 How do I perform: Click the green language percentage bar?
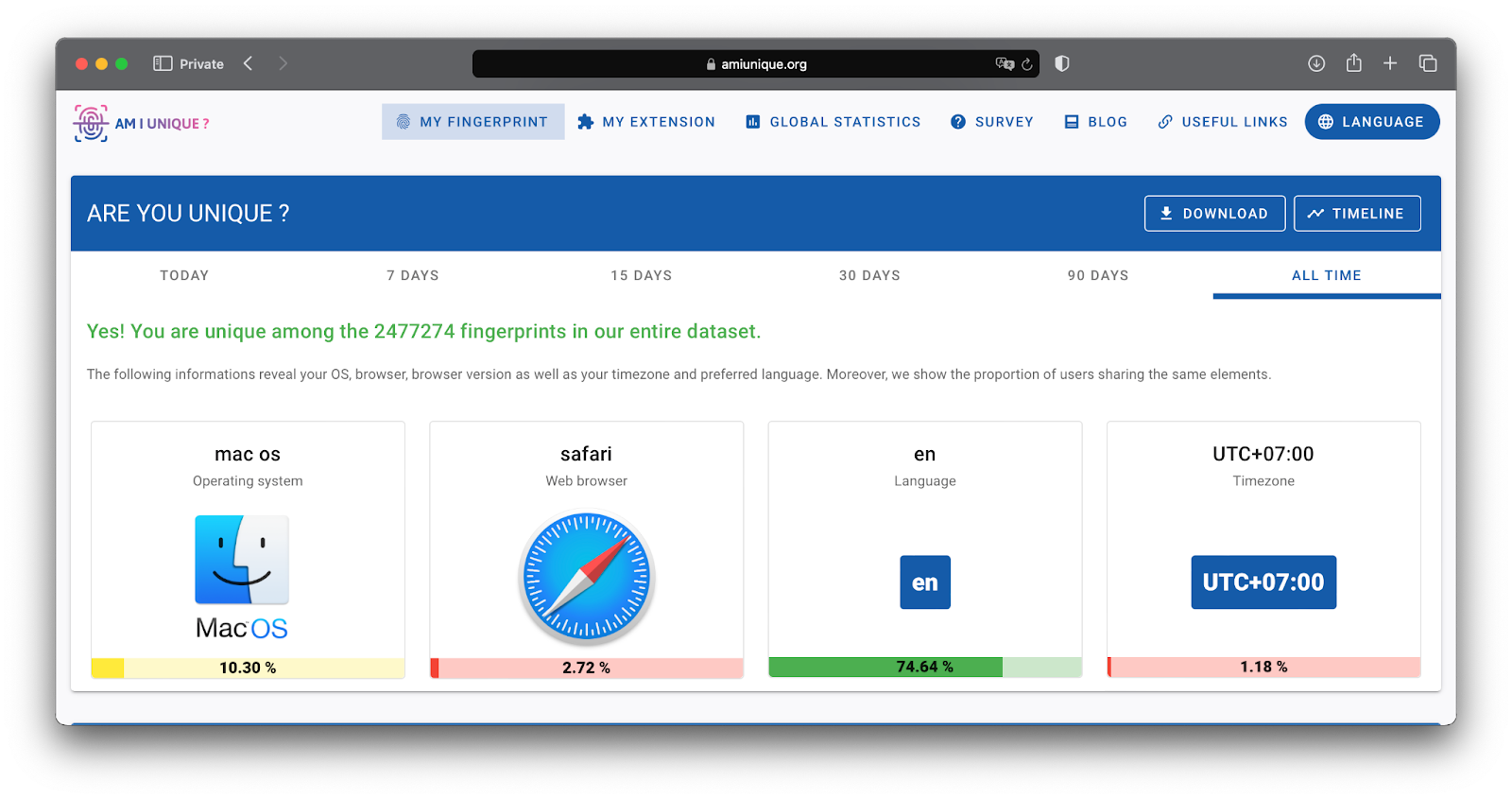click(885, 668)
